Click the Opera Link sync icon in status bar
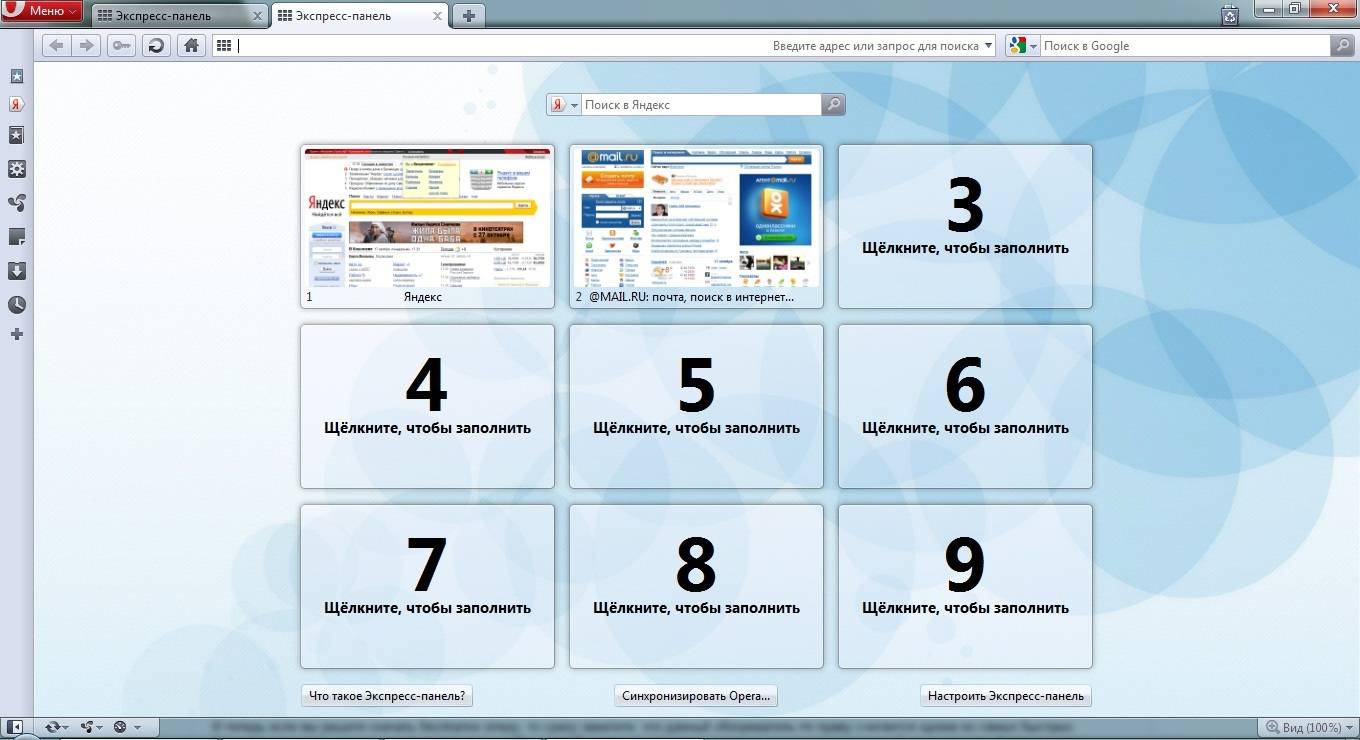Image resolution: width=1360 pixels, height=740 pixels. 51,727
